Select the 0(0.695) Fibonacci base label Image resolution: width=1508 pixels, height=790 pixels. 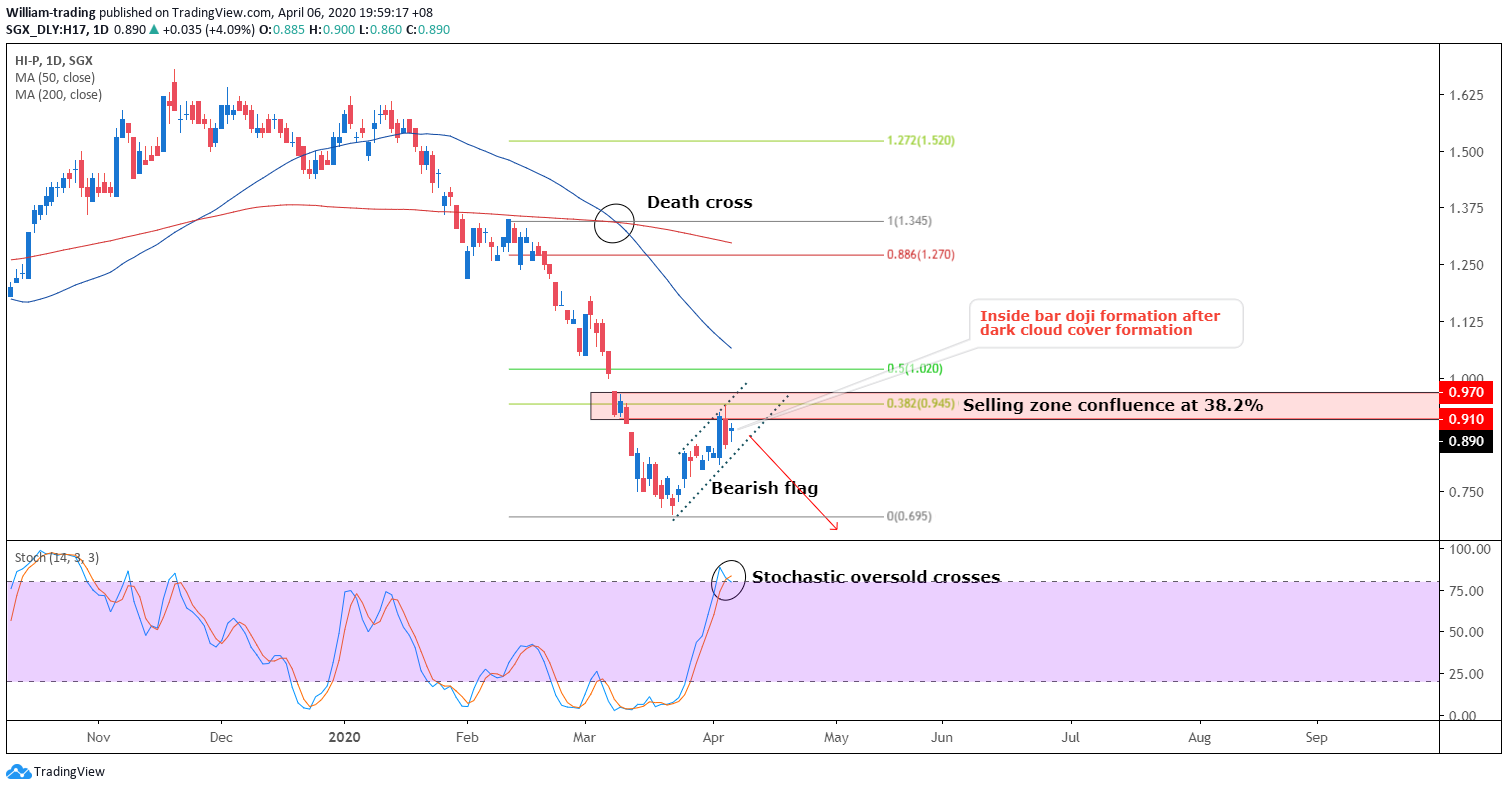pyautogui.click(x=911, y=516)
